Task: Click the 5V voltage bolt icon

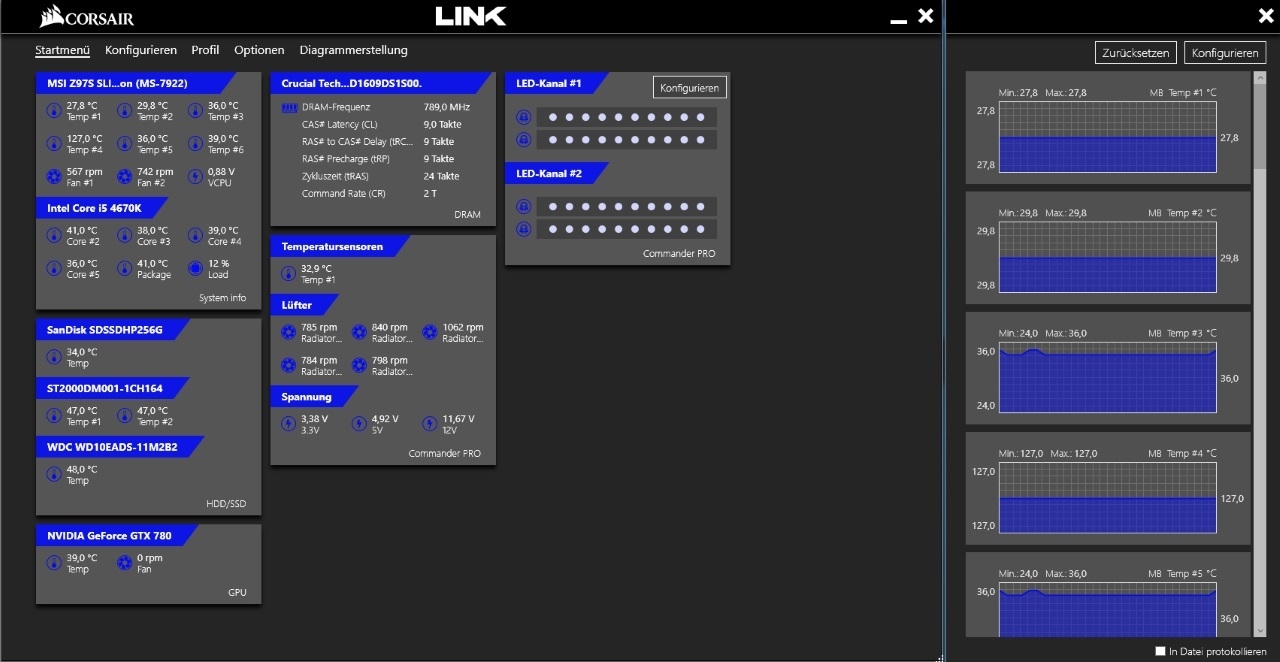Action: (359, 425)
